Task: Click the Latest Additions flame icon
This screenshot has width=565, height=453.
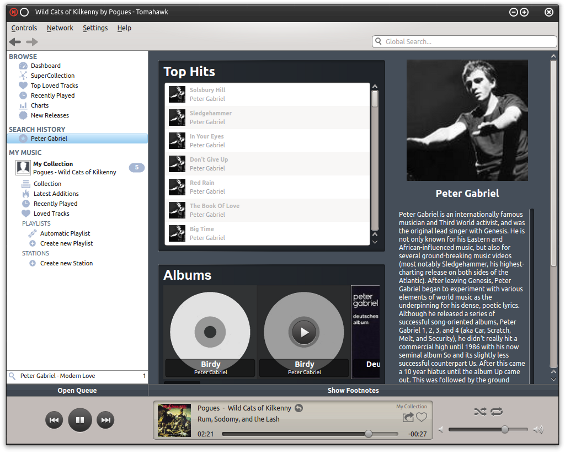Action: 26,194
